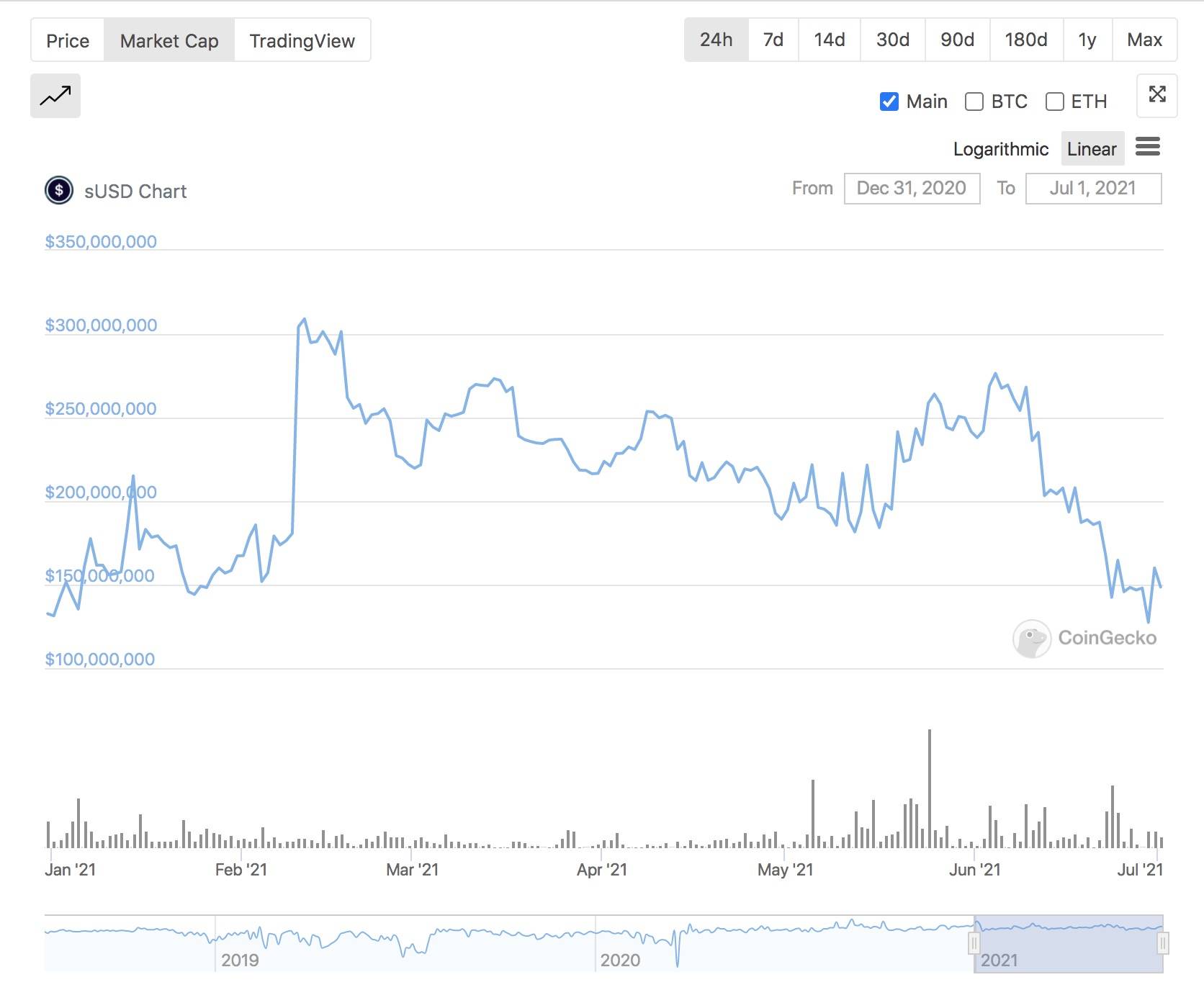Click the tallest volume bar in late May
Viewport: 1204px width, 1008px height.
click(930, 788)
